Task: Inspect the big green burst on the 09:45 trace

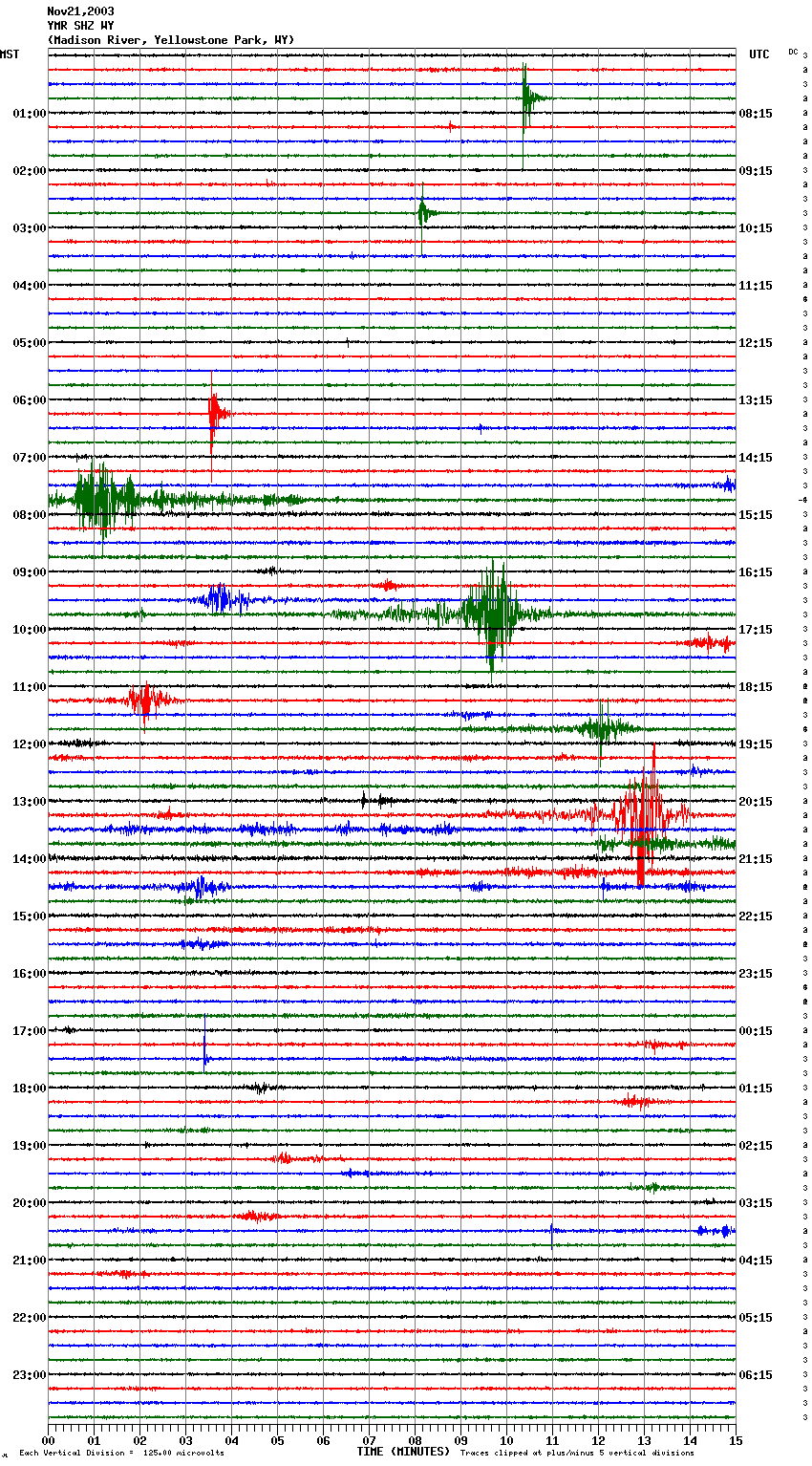Action: pyautogui.click(x=492, y=614)
